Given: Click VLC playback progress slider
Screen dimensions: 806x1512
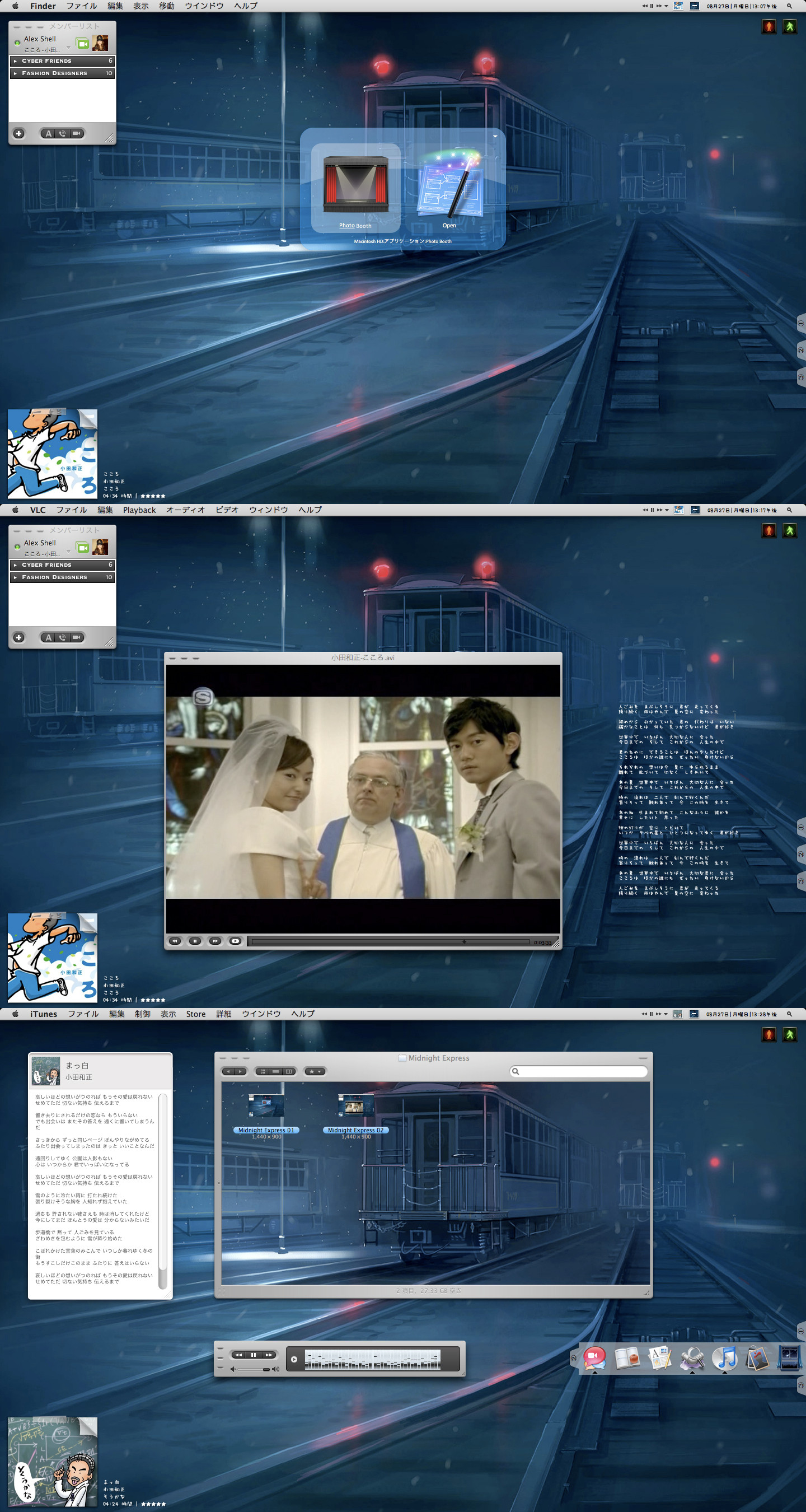Looking at the screenshot, I should (x=390, y=941).
